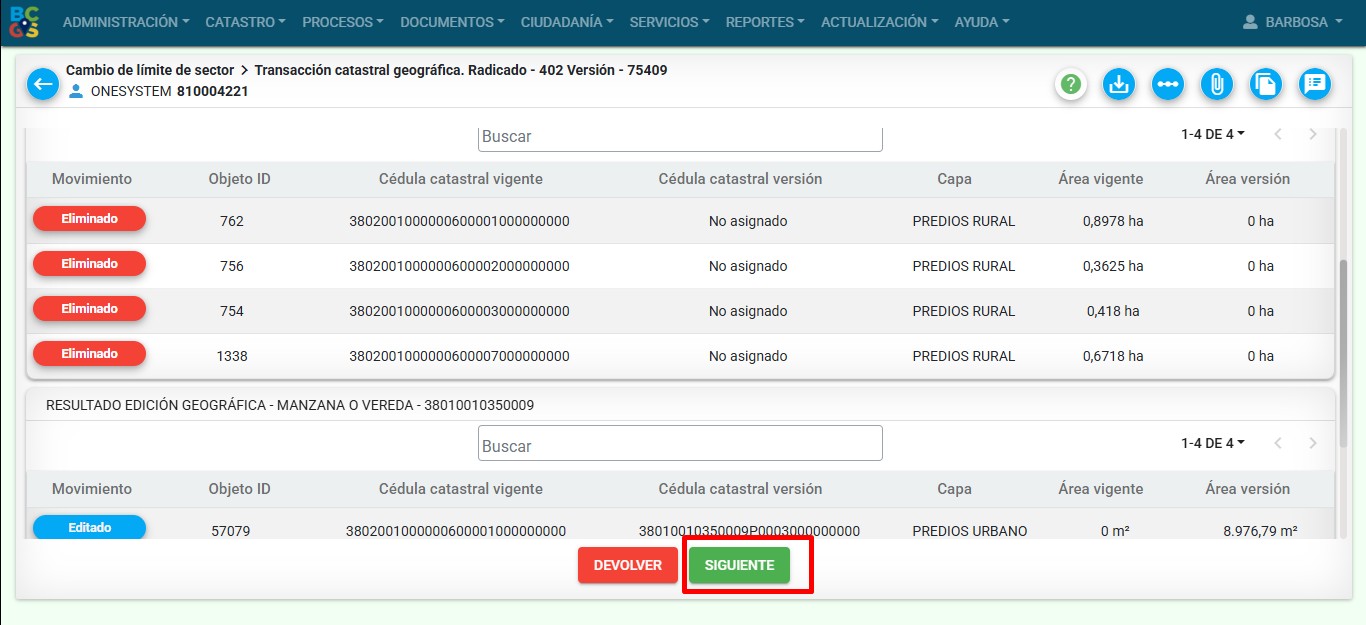Open the green help question icon
Screen dimensions: 1366x625
1071,84
